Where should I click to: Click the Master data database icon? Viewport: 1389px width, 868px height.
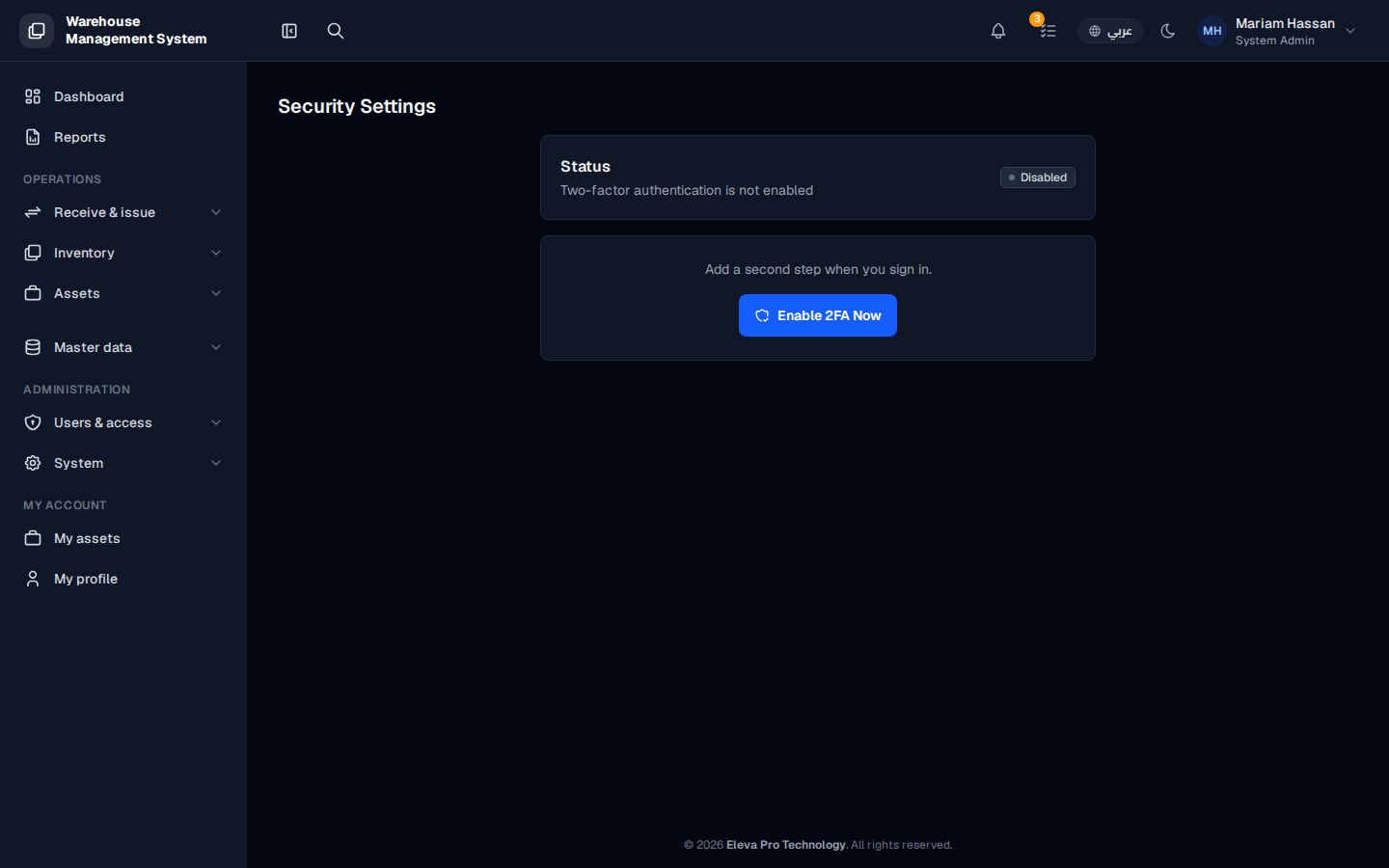(33, 347)
